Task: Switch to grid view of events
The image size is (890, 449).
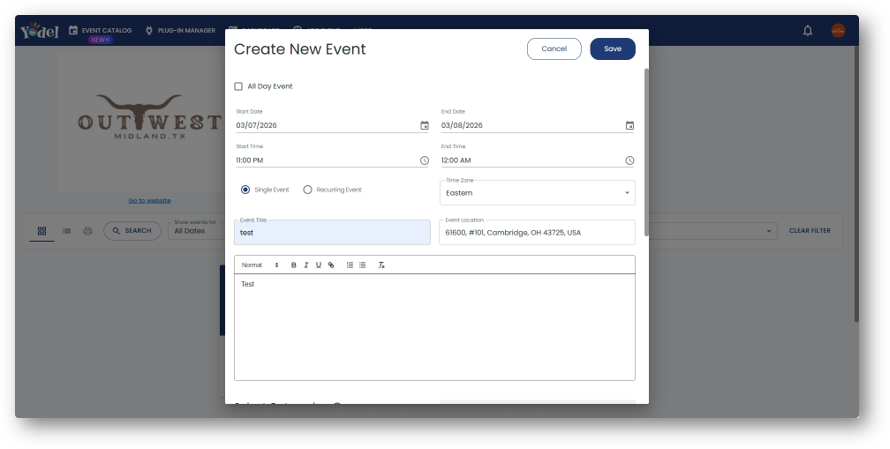Action: (x=42, y=231)
